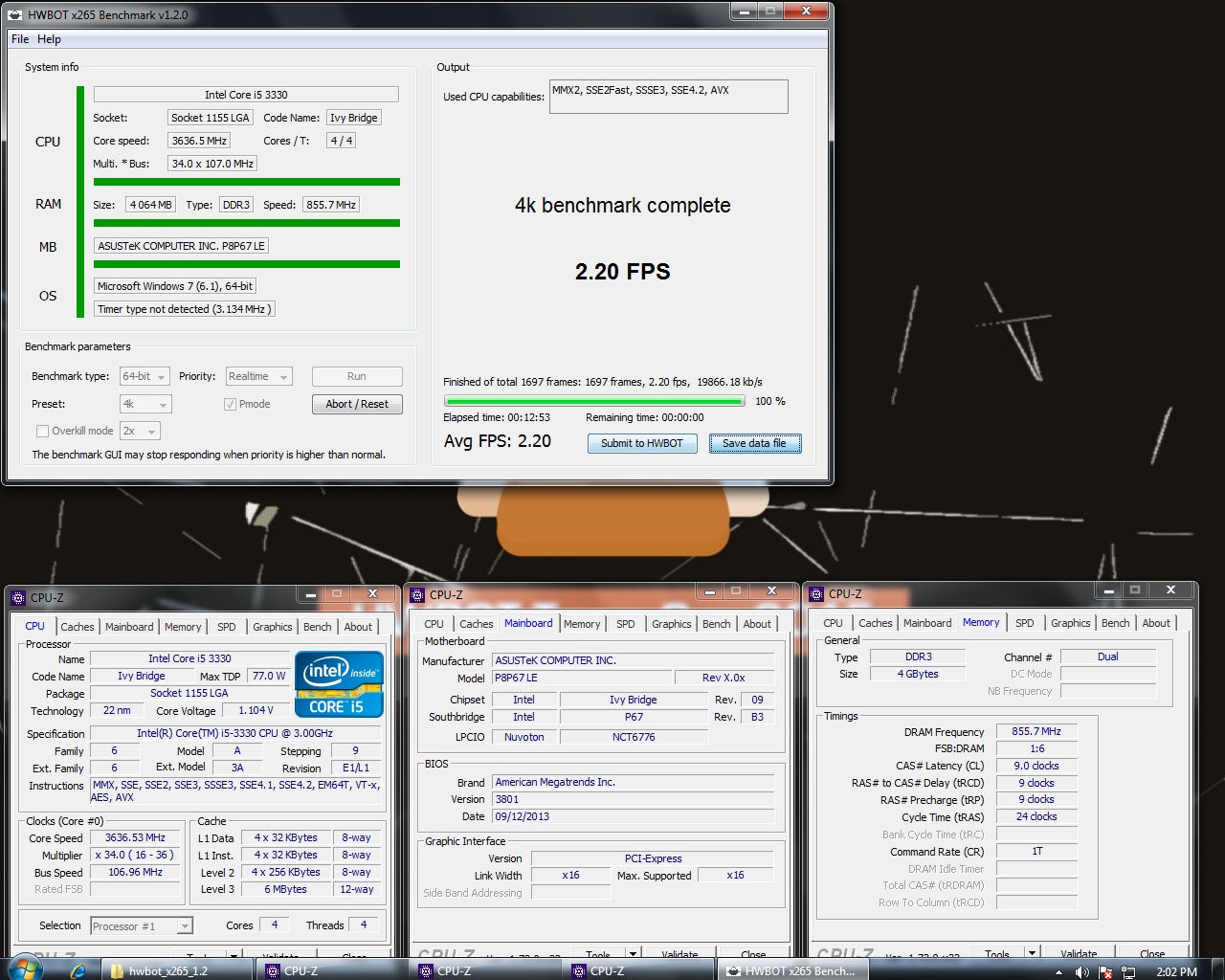Click the "4k benchmark complete" message
The height and width of the screenshot is (980, 1225).
(622, 206)
